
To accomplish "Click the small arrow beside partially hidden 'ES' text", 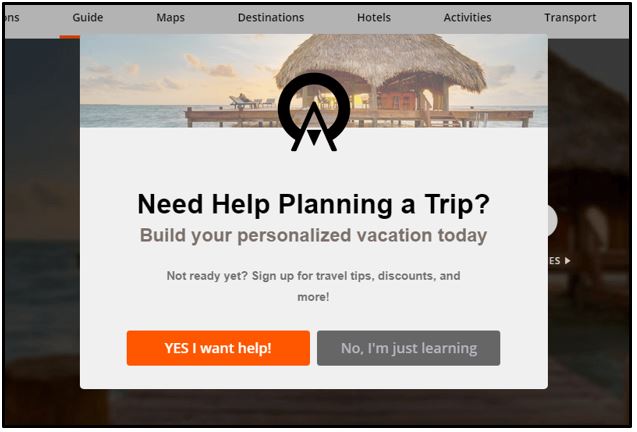I will click(x=568, y=261).
